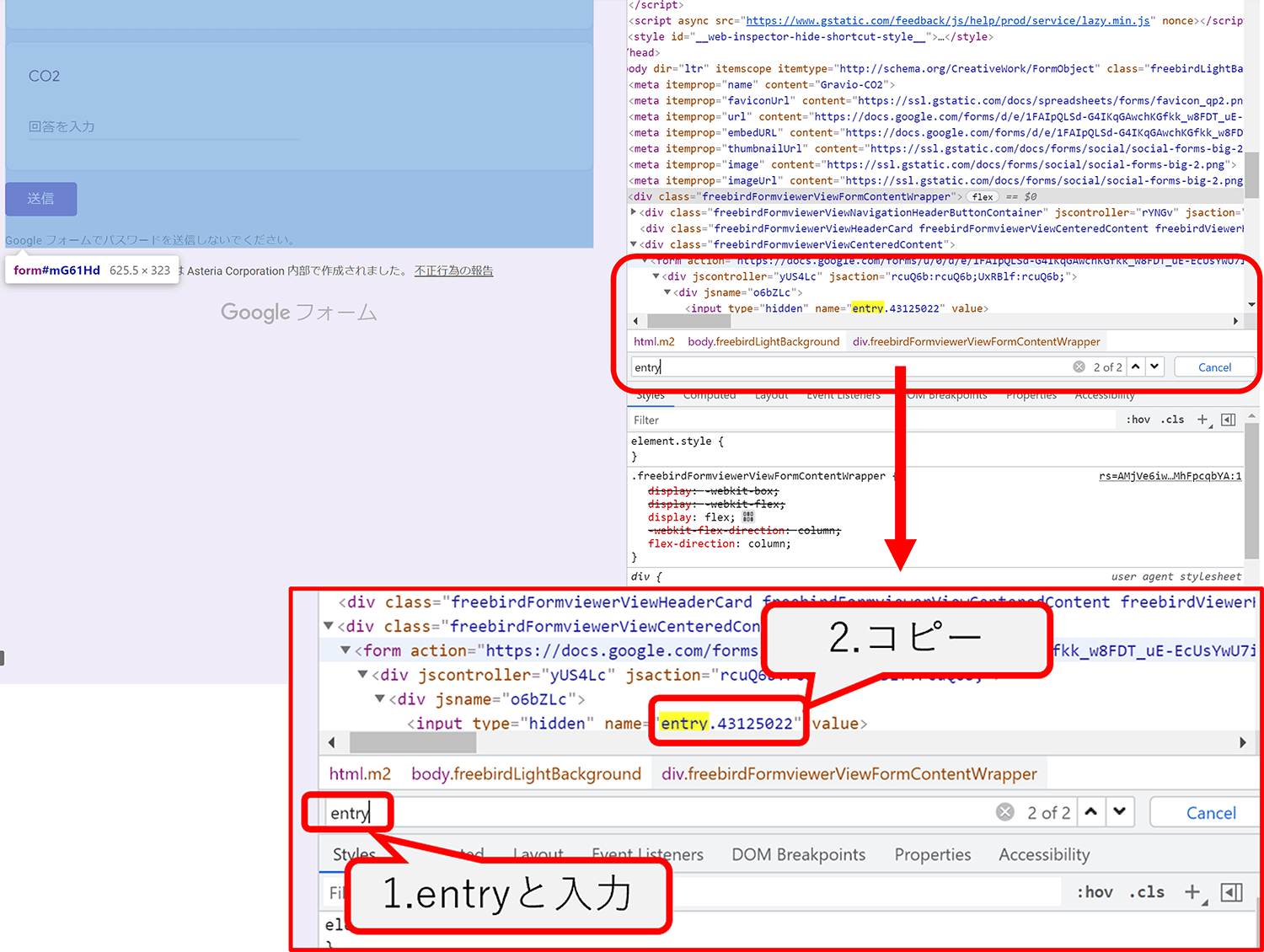Go to next match in the enlarged inset
Viewport: 1264px width, 952px height.
click(1119, 812)
